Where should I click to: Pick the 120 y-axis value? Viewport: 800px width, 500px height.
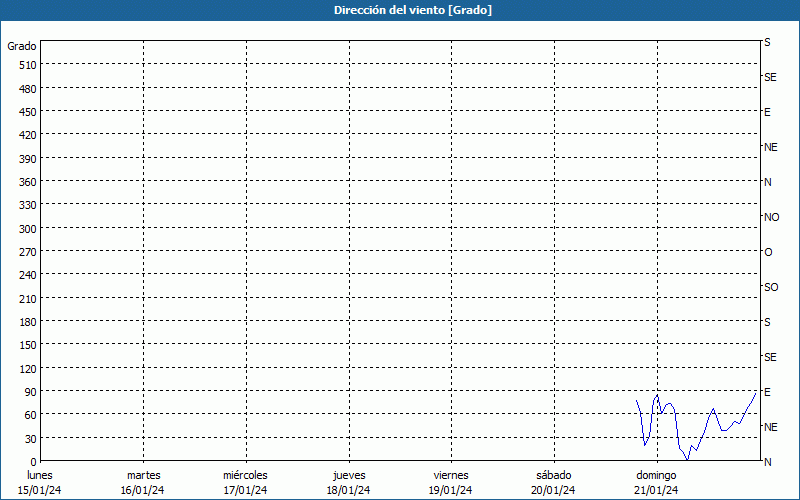click(x=28, y=369)
